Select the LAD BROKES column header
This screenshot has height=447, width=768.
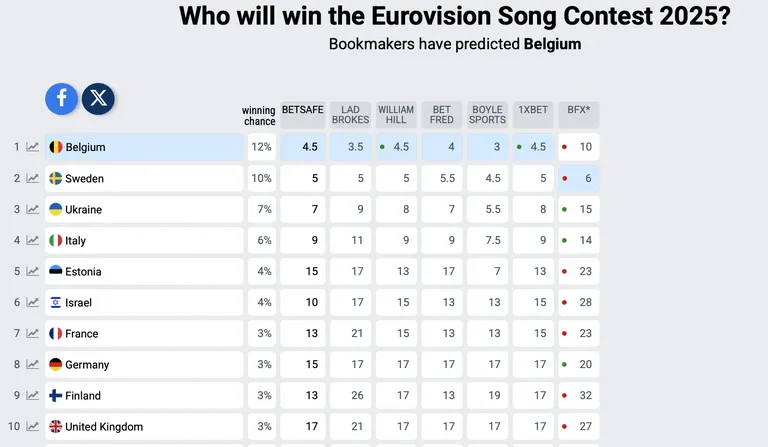(x=350, y=115)
